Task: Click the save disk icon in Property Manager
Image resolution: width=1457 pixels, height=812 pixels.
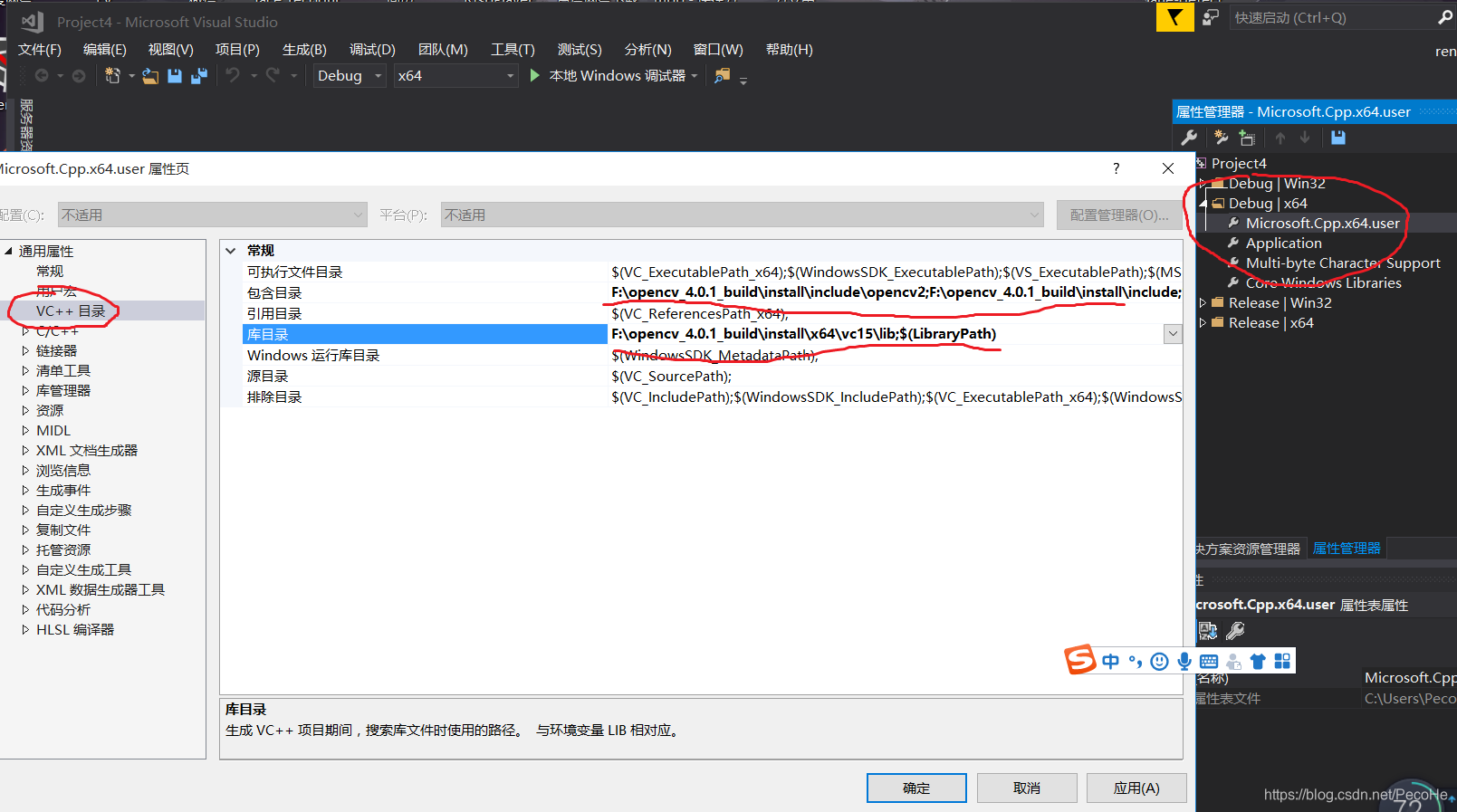Action: coord(1338,138)
